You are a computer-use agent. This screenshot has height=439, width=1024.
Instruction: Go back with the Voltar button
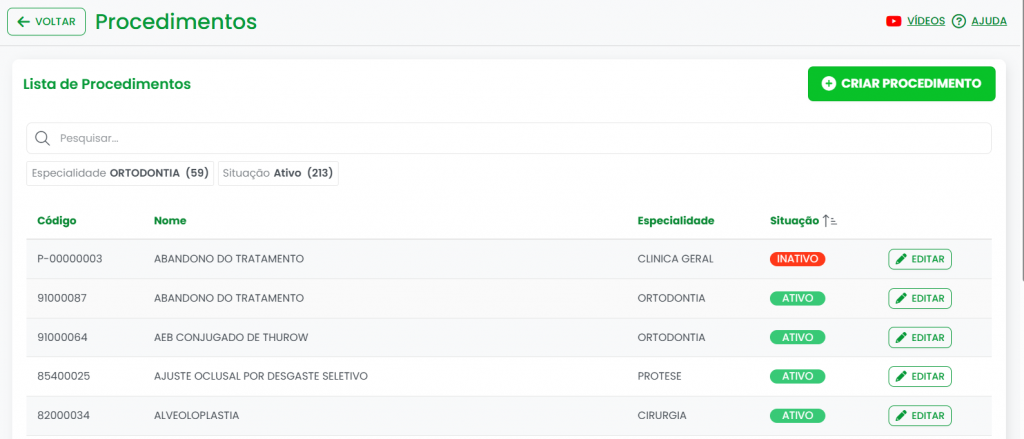click(x=46, y=21)
